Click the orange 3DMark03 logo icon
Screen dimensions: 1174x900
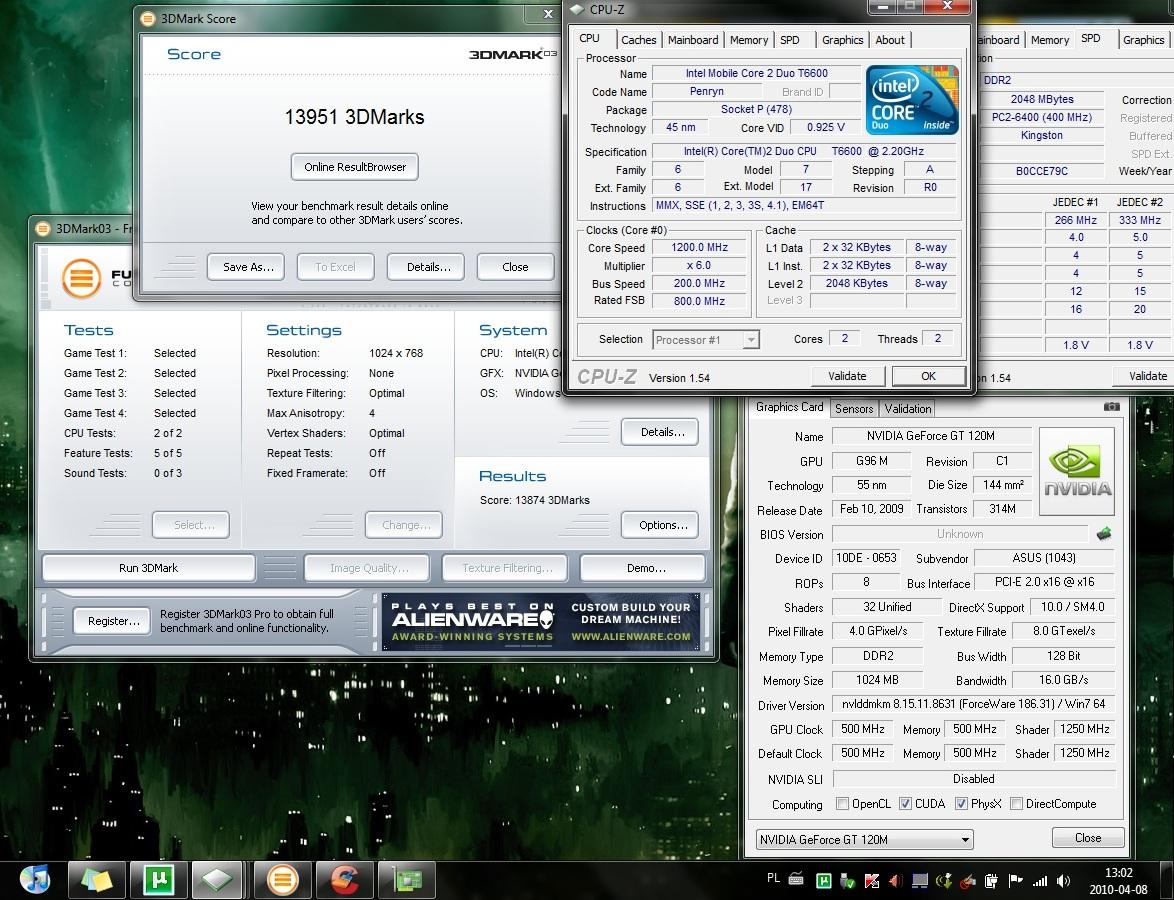tap(81, 279)
